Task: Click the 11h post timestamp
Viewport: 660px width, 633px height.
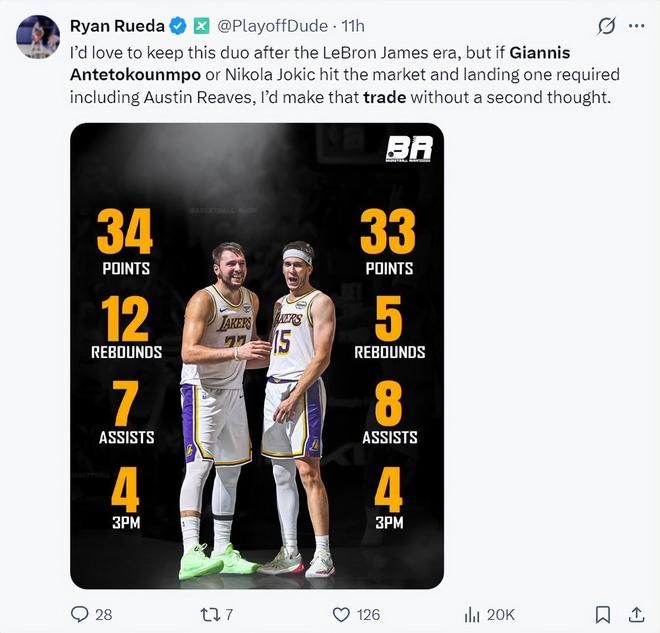Action: [x=353, y=25]
